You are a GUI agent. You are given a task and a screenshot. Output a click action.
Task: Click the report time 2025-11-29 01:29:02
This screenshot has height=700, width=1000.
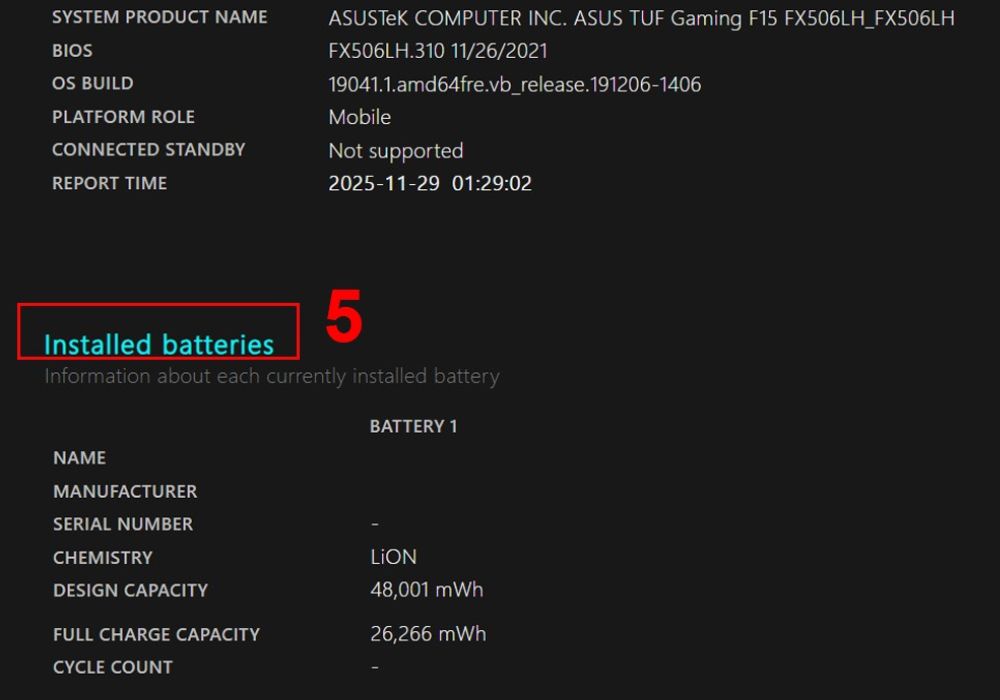pos(430,184)
